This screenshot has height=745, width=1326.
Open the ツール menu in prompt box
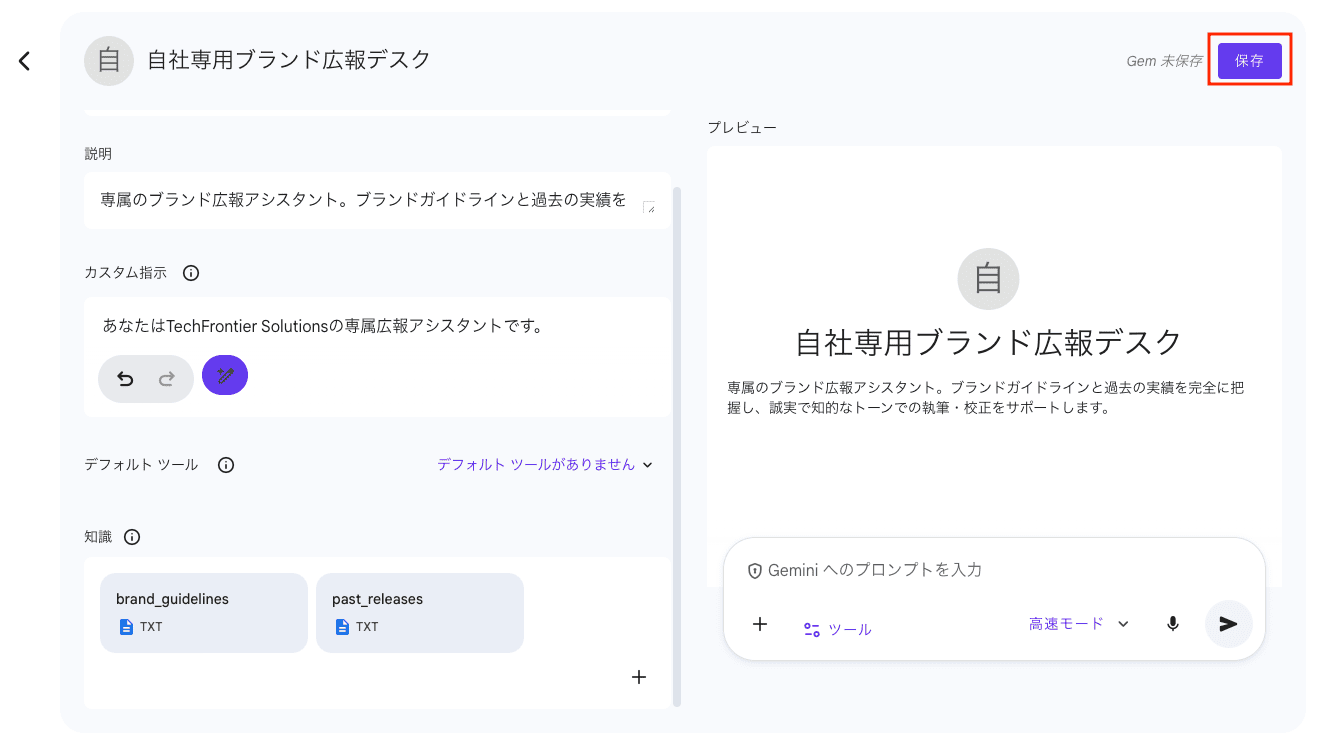838,629
